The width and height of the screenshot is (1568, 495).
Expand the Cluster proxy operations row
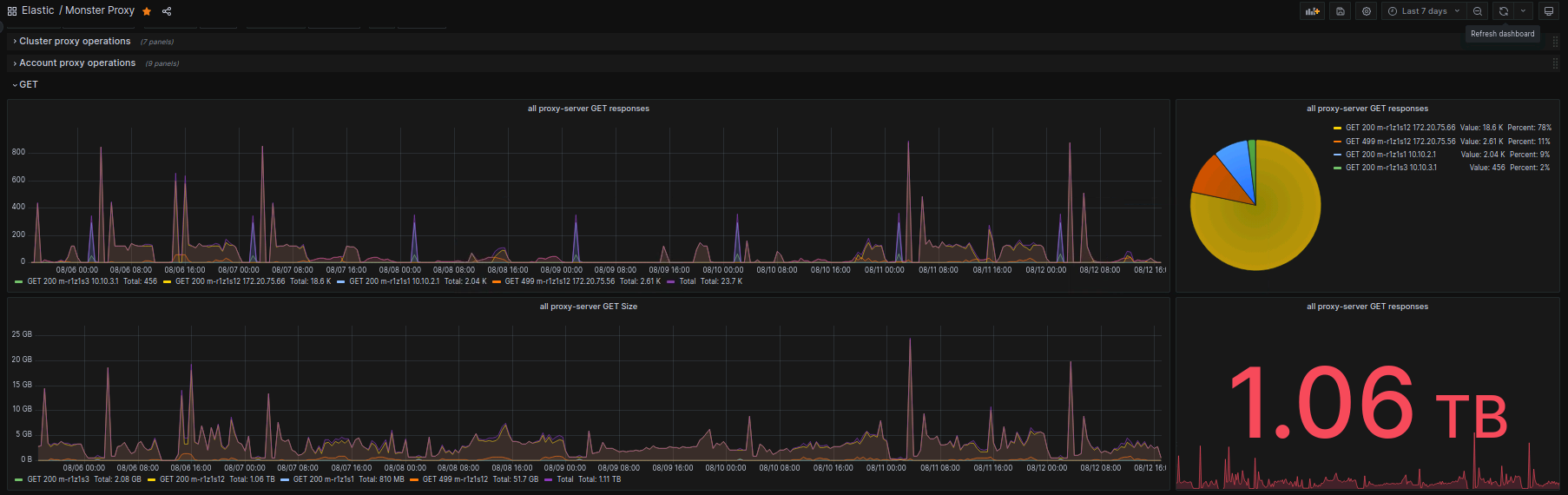(75, 42)
